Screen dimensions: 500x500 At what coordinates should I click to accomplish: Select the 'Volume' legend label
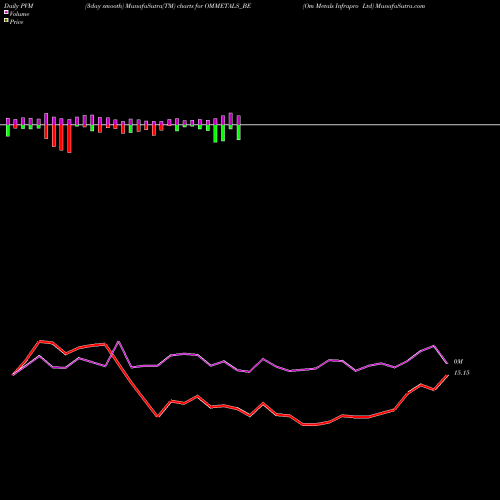(19, 14)
